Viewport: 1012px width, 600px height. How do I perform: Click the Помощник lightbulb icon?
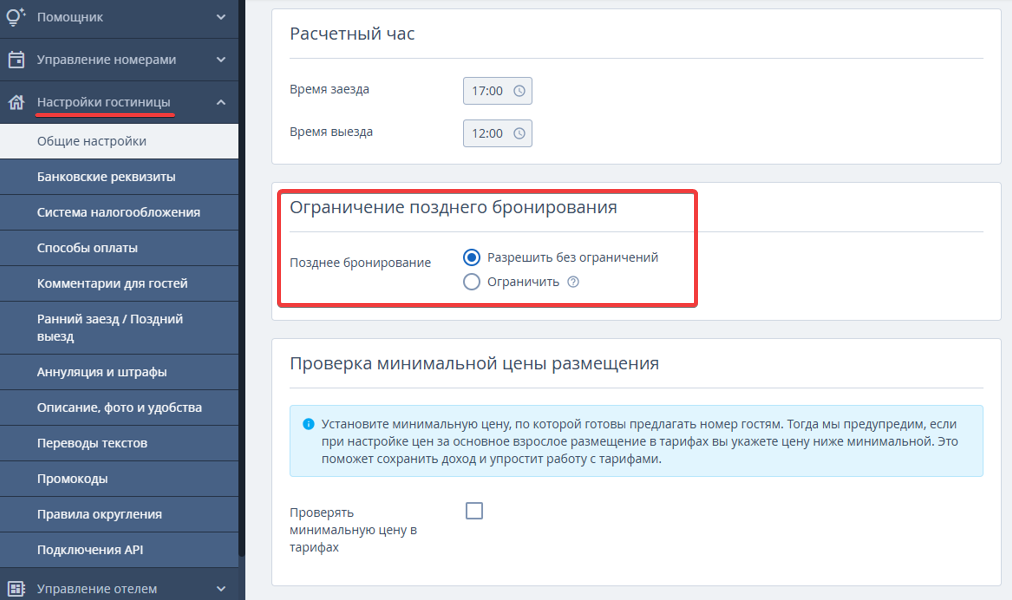[15, 17]
